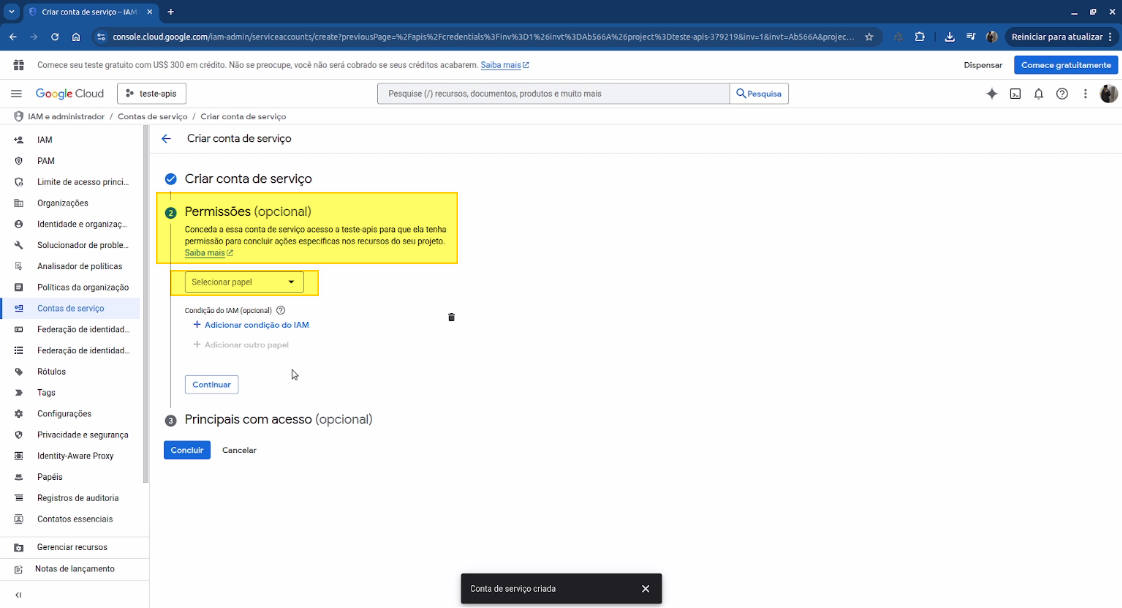The height and width of the screenshot is (608, 1122).
Task: Click IAM e administrador breadcrumb
Action: pos(66,117)
